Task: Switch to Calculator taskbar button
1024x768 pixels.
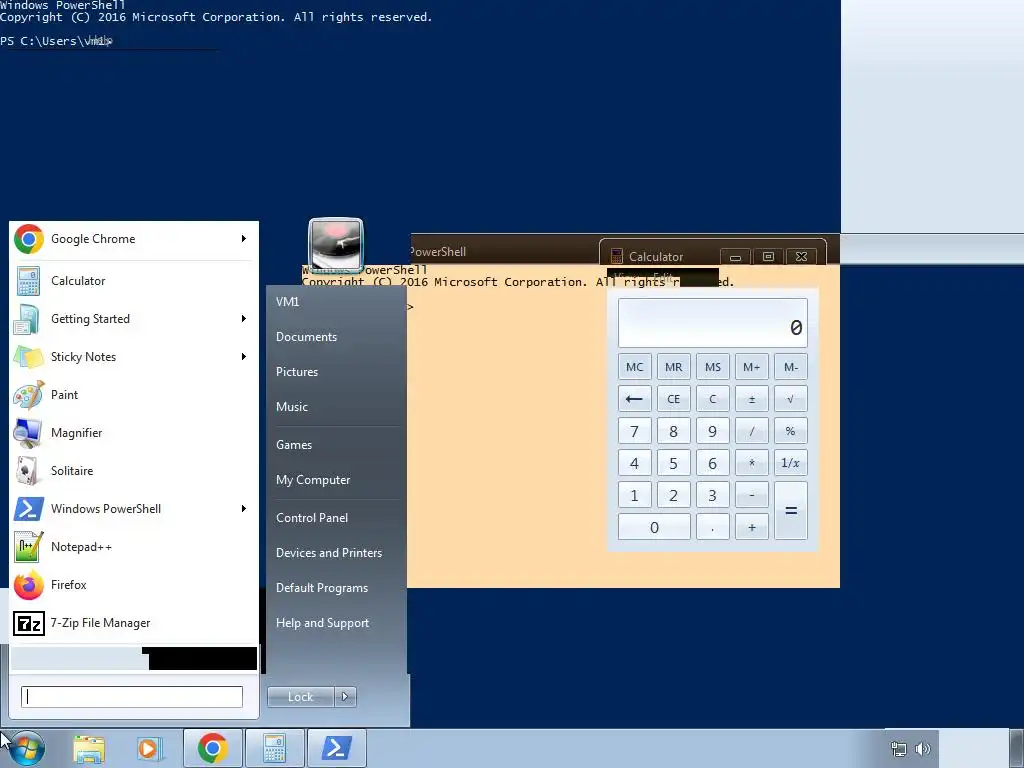Action: [x=274, y=748]
